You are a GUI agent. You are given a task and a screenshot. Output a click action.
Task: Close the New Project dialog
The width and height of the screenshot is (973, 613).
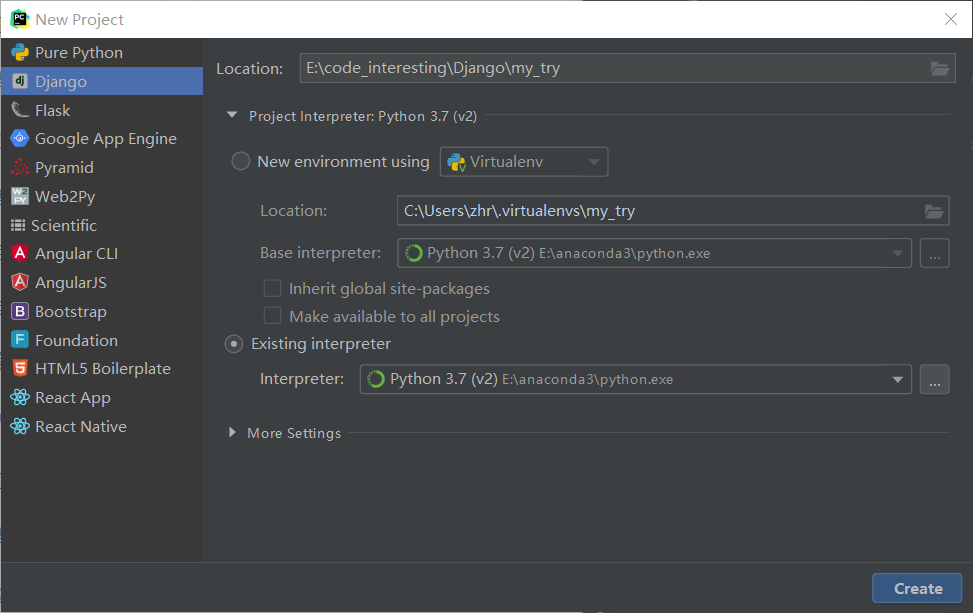(x=951, y=19)
